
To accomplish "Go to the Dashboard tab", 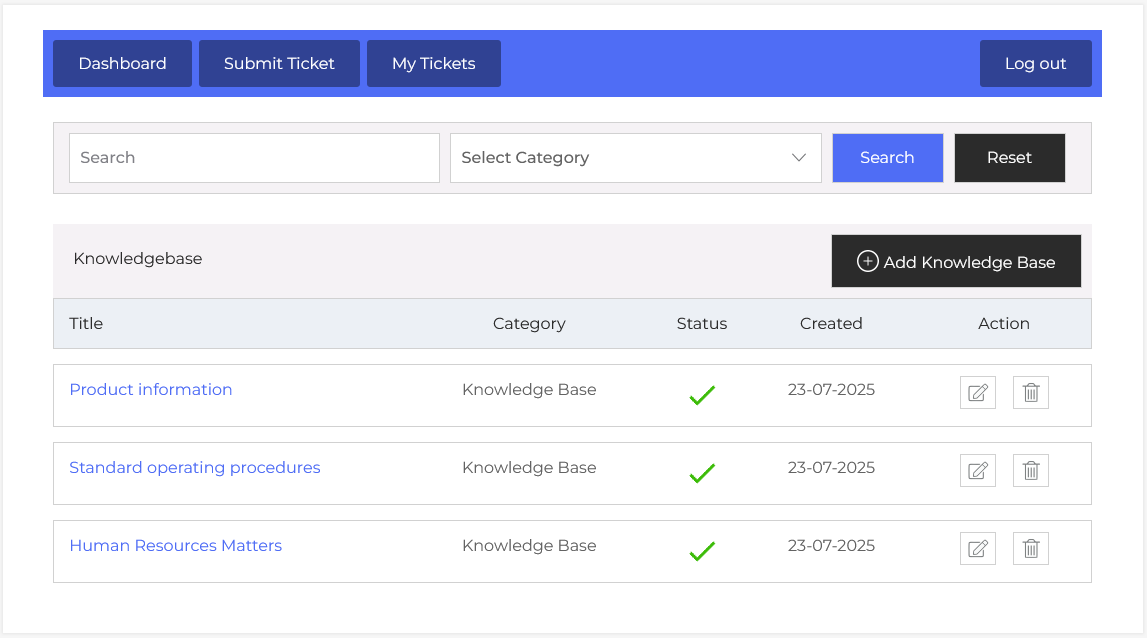I will click(x=122, y=64).
